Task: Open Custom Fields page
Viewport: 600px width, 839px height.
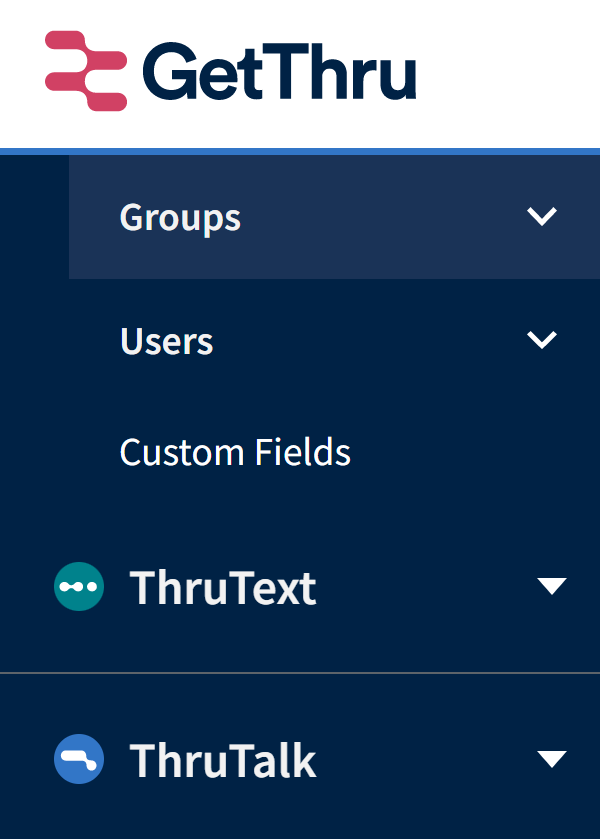Action: 235,452
